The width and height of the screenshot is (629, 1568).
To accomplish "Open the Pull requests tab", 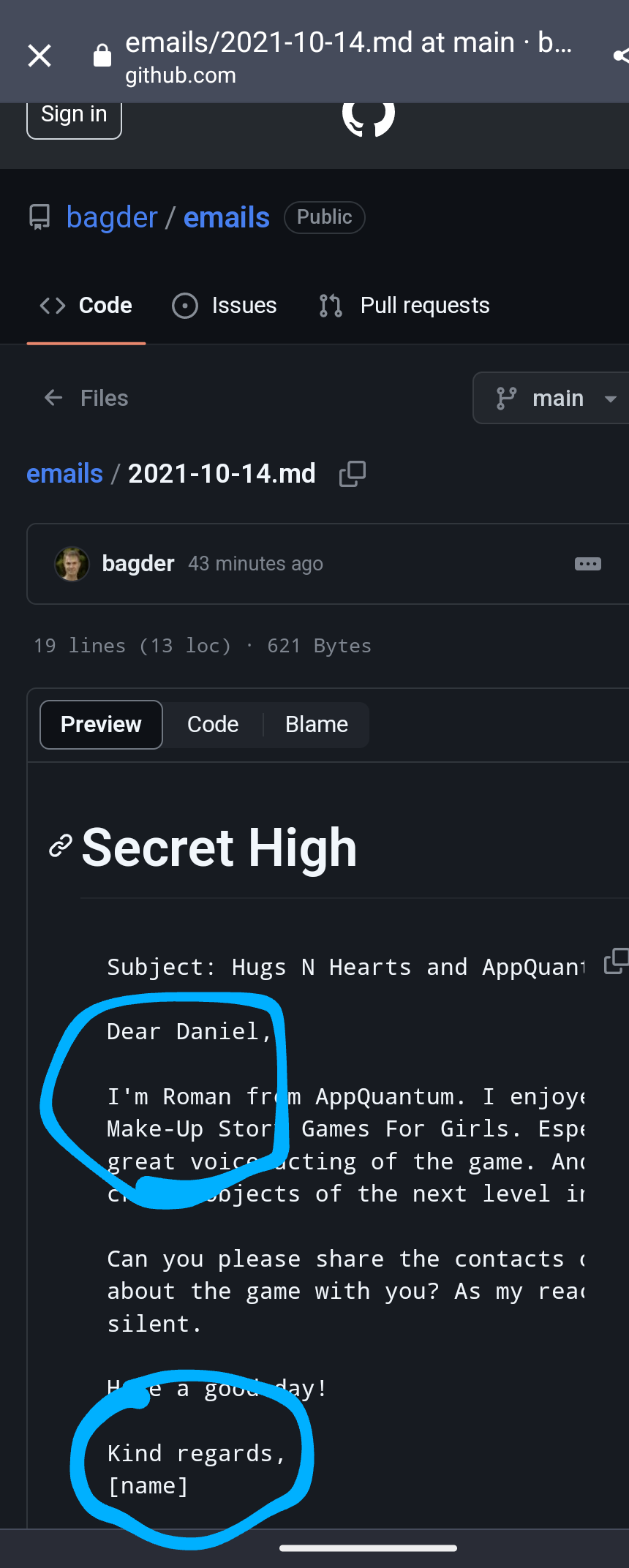I will [404, 306].
